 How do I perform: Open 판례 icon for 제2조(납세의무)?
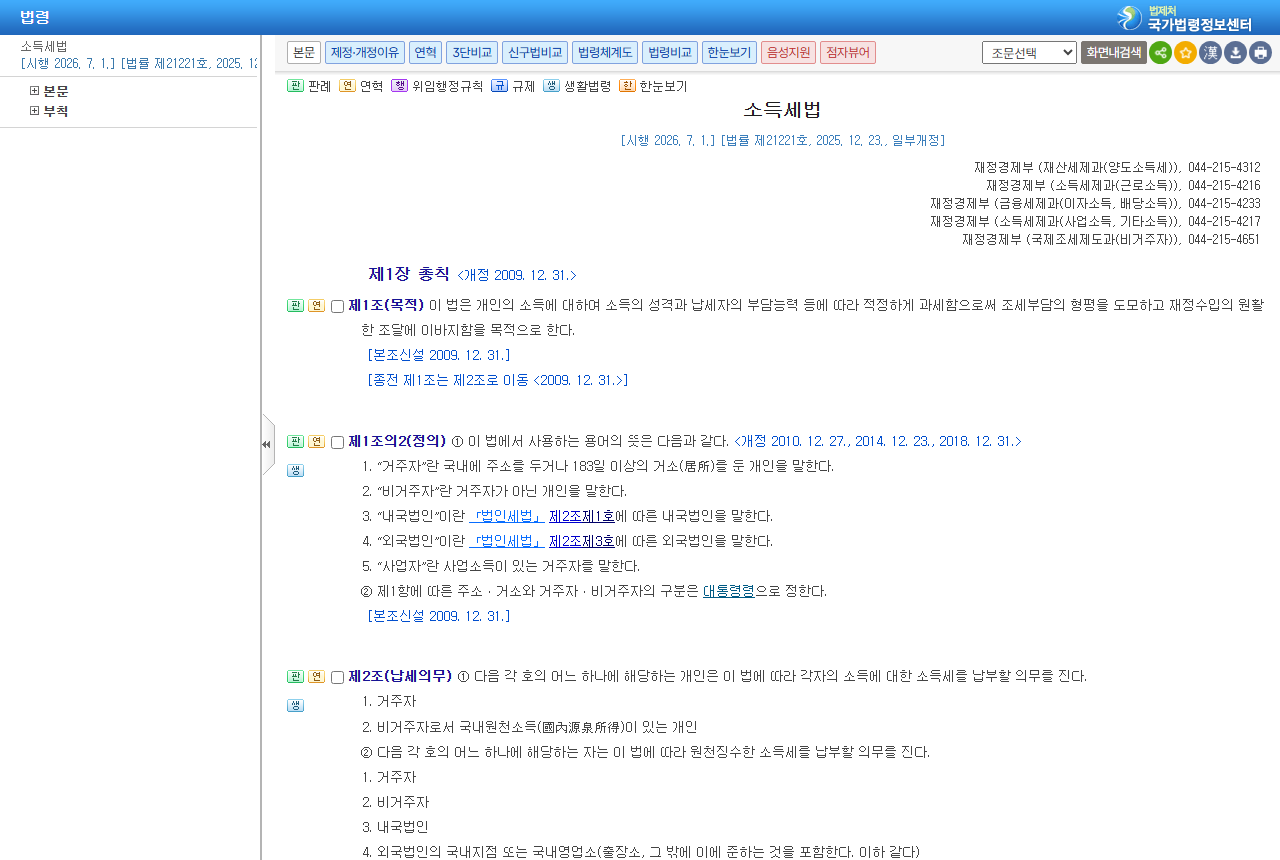coord(295,677)
